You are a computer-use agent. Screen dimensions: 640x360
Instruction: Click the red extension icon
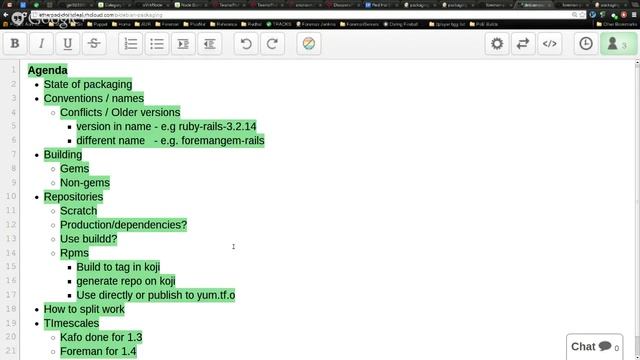click(624, 15)
